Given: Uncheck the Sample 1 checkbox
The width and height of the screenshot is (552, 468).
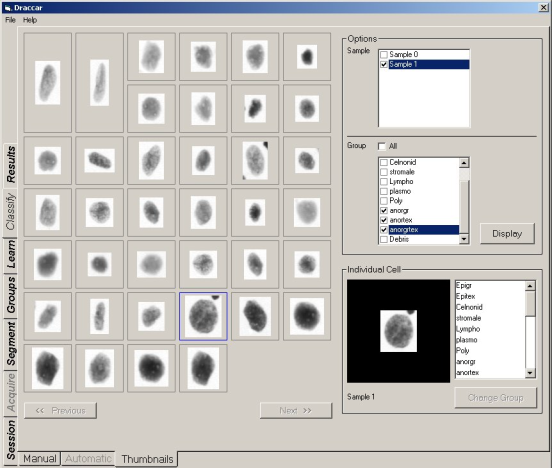Looking at the screenshot, I should pyautogui.click(x=384, y=64).
